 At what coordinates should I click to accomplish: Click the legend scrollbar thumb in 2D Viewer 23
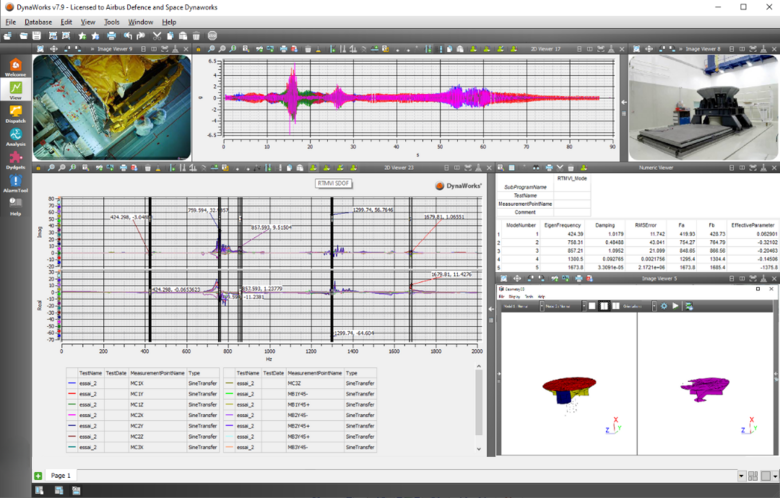pyautogui.click(x=479, y=402)
